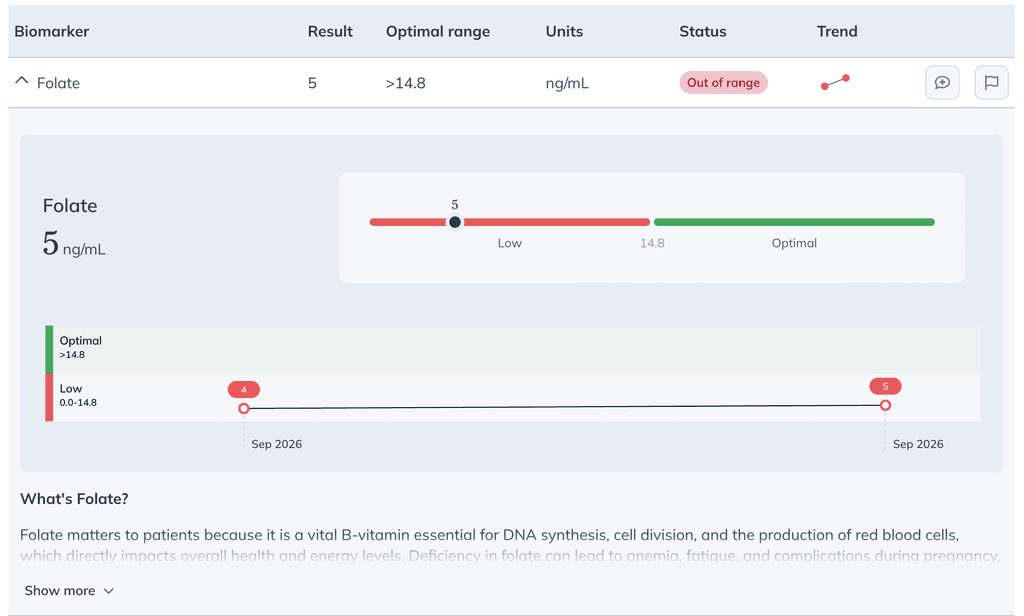Click the >14.8 optimal range cell
Viewport: 1024px width, 616px height.
point(405,83)
